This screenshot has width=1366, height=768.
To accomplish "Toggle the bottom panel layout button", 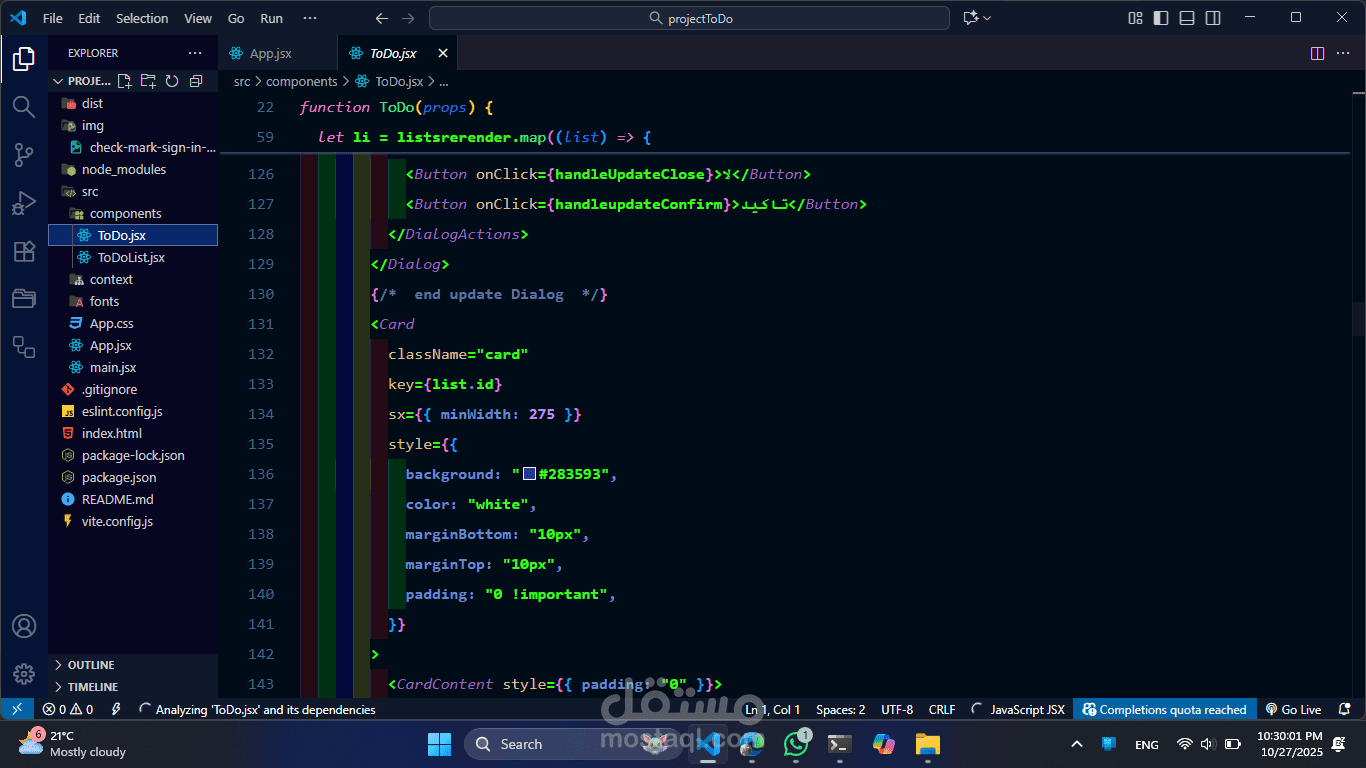I will (x=1187, y=18).
